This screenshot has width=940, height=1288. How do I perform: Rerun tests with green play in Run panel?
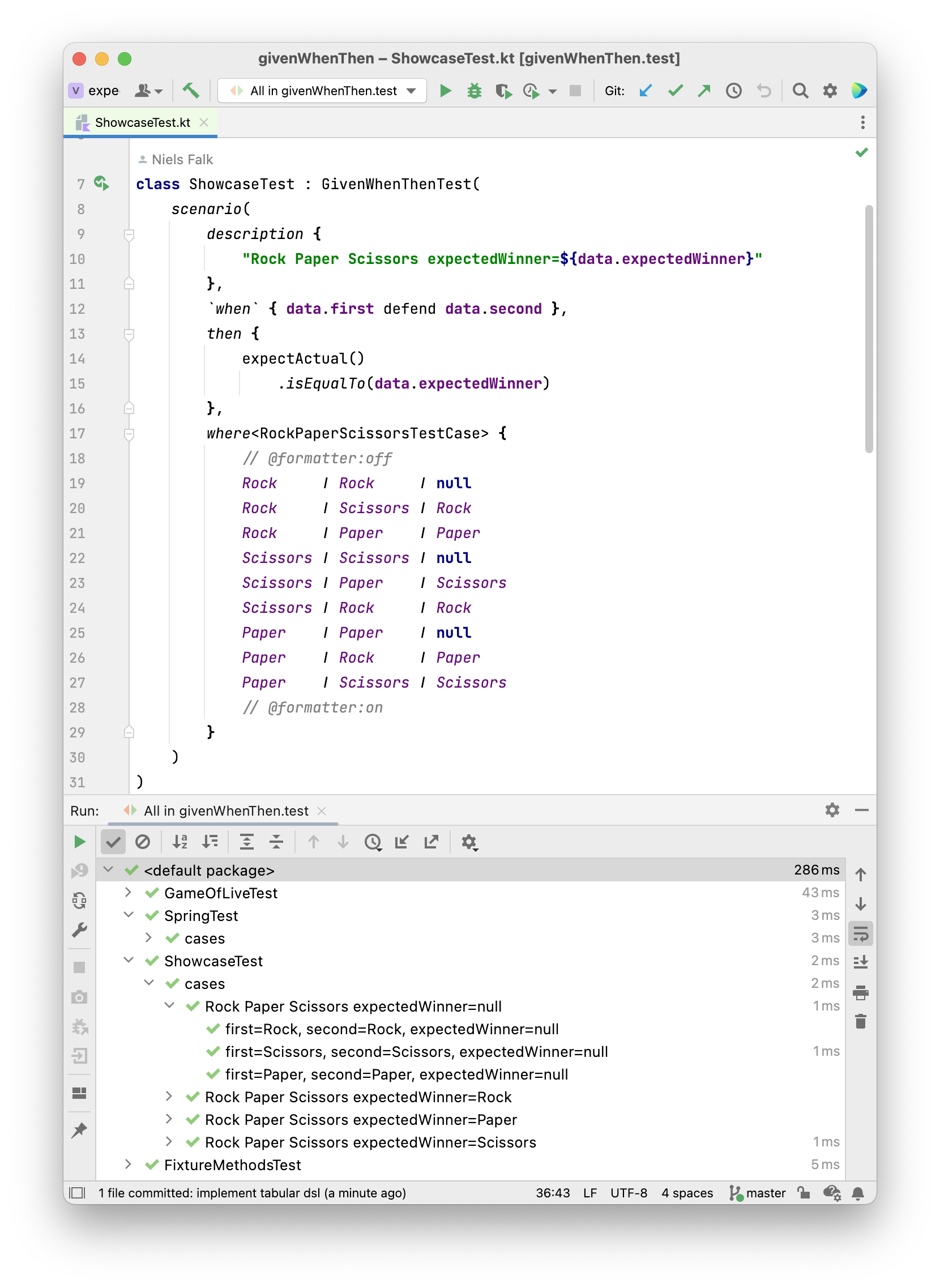pos(80,842)
